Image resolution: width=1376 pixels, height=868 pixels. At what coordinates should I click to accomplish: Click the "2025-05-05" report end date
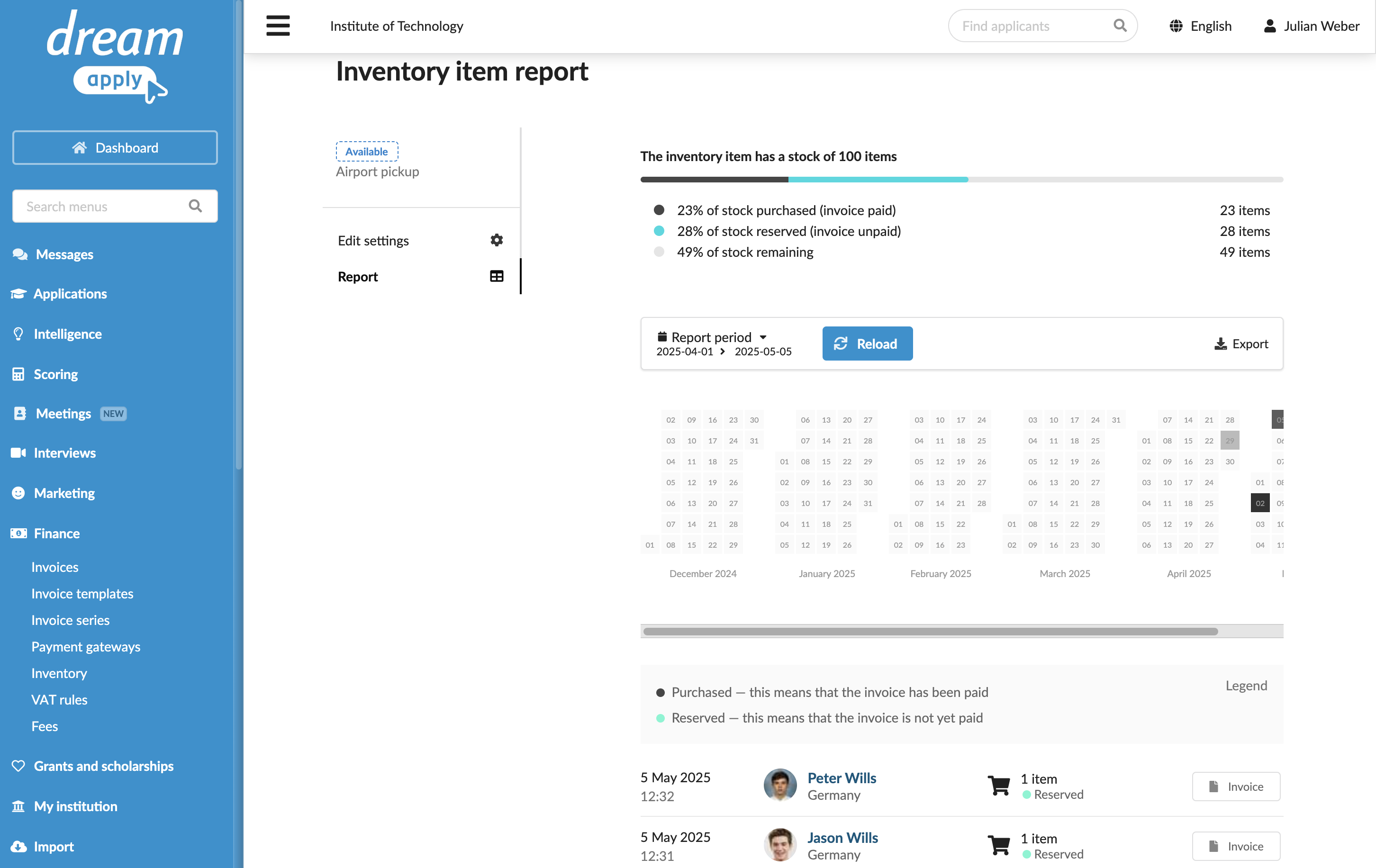tap(763, 352)
